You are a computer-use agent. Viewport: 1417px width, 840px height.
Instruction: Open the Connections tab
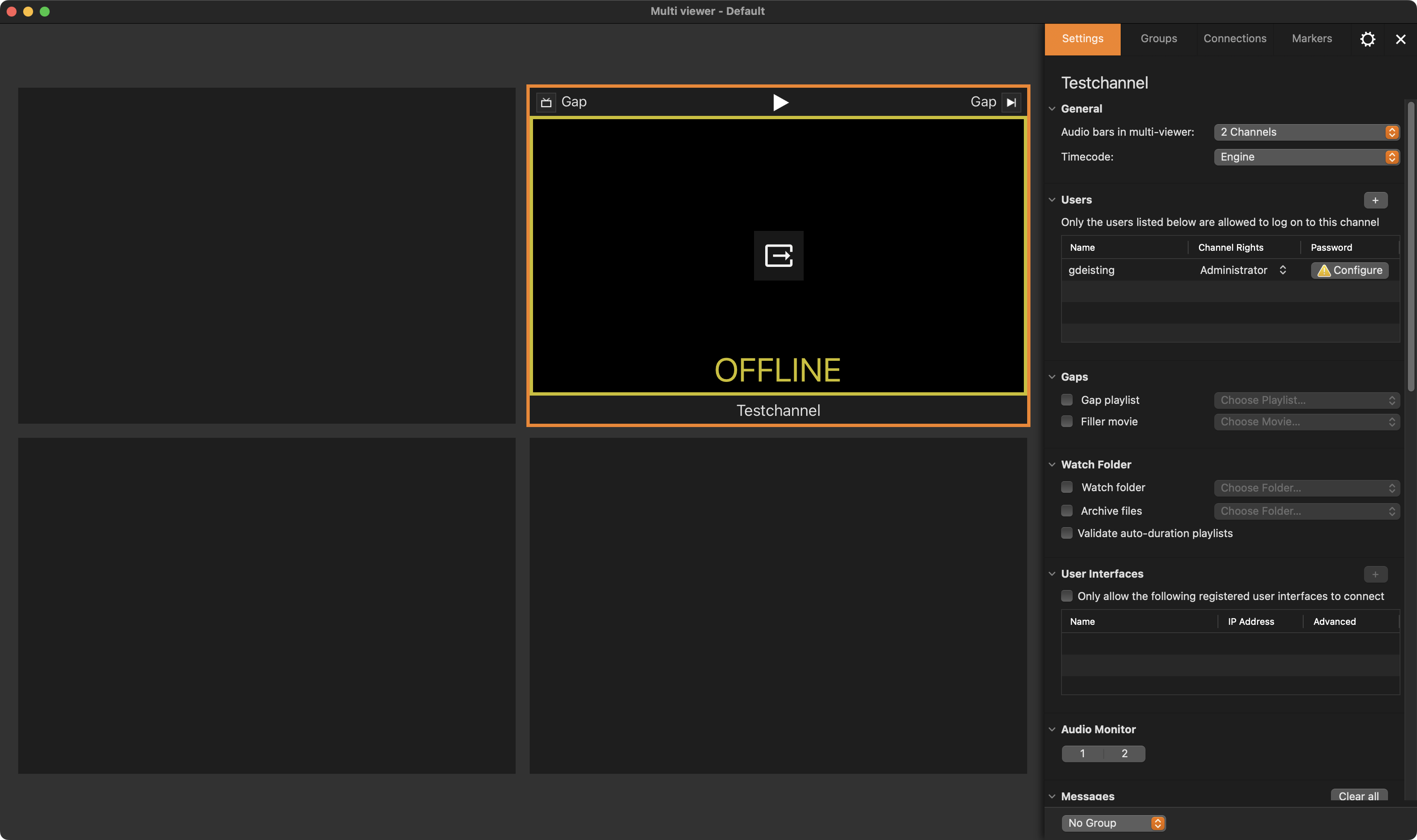[1235, 39]
